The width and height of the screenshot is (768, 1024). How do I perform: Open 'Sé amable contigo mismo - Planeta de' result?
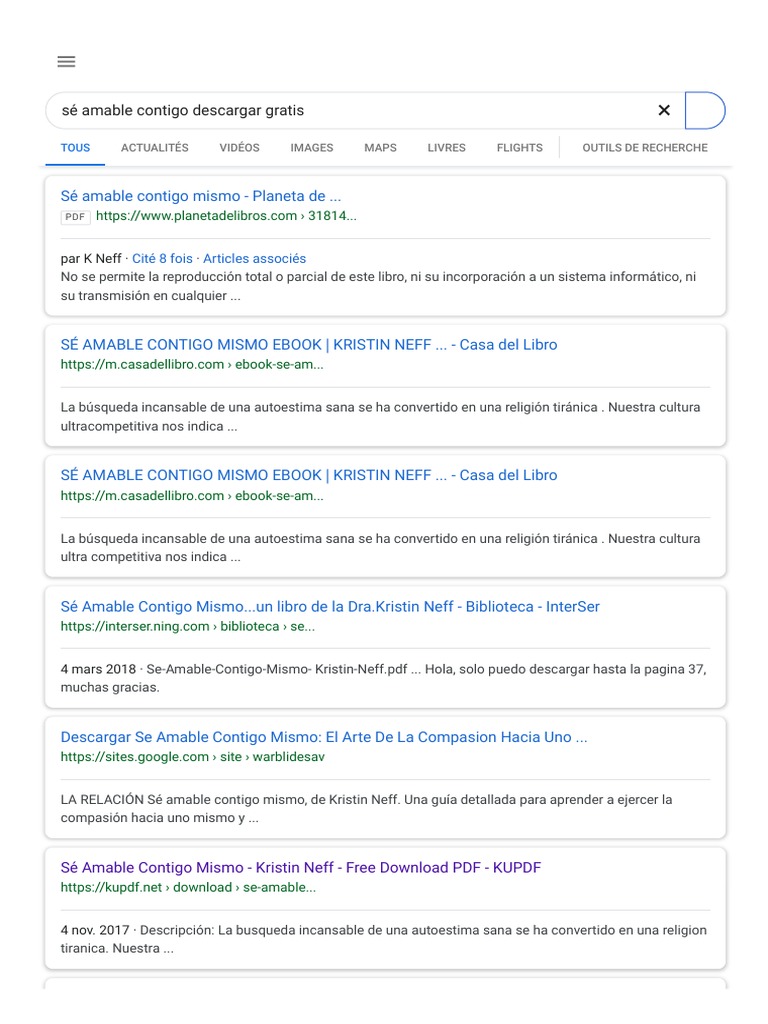[x=201, y=196]
